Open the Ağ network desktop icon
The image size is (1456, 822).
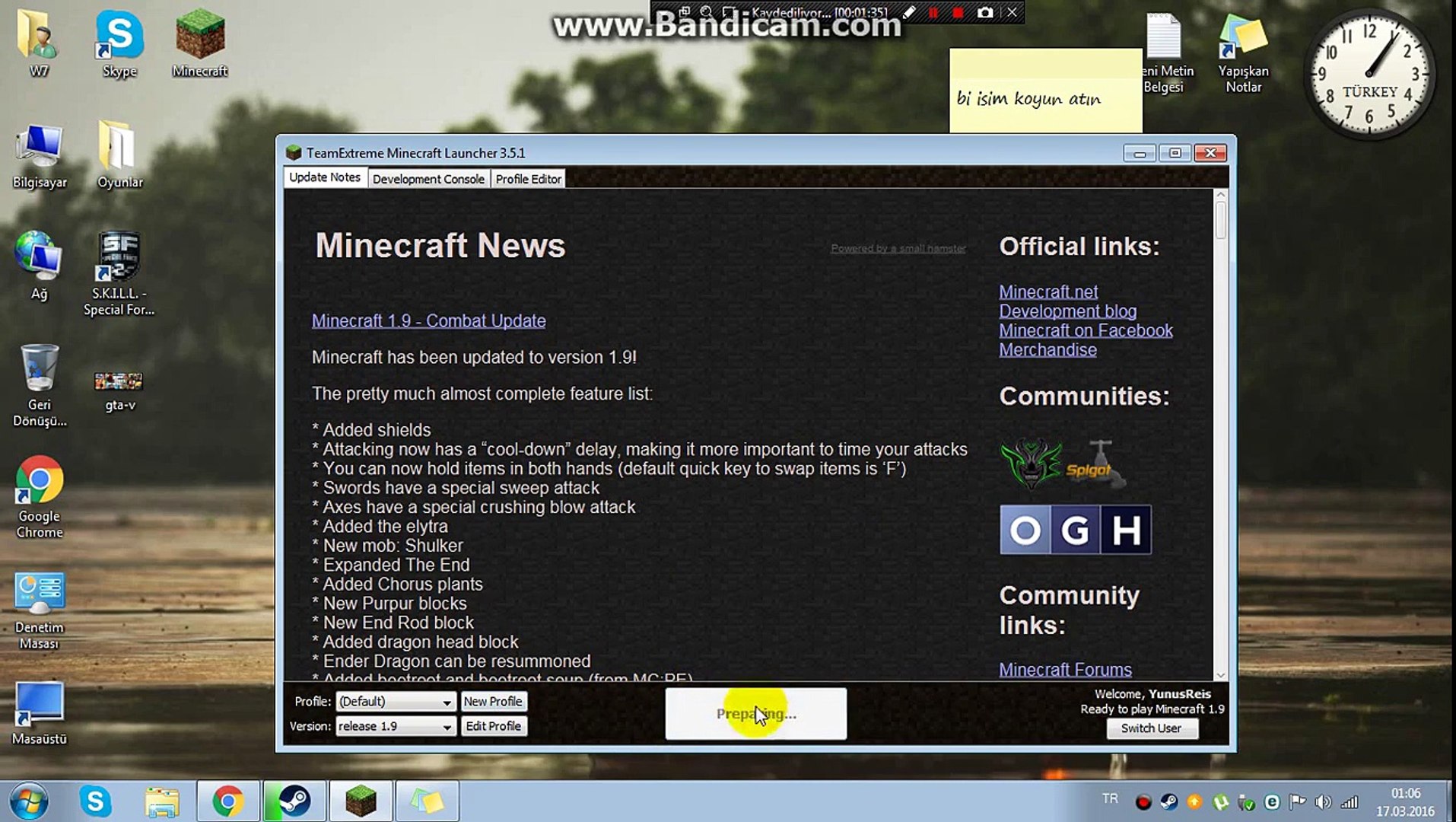click(x=39, y=266)
